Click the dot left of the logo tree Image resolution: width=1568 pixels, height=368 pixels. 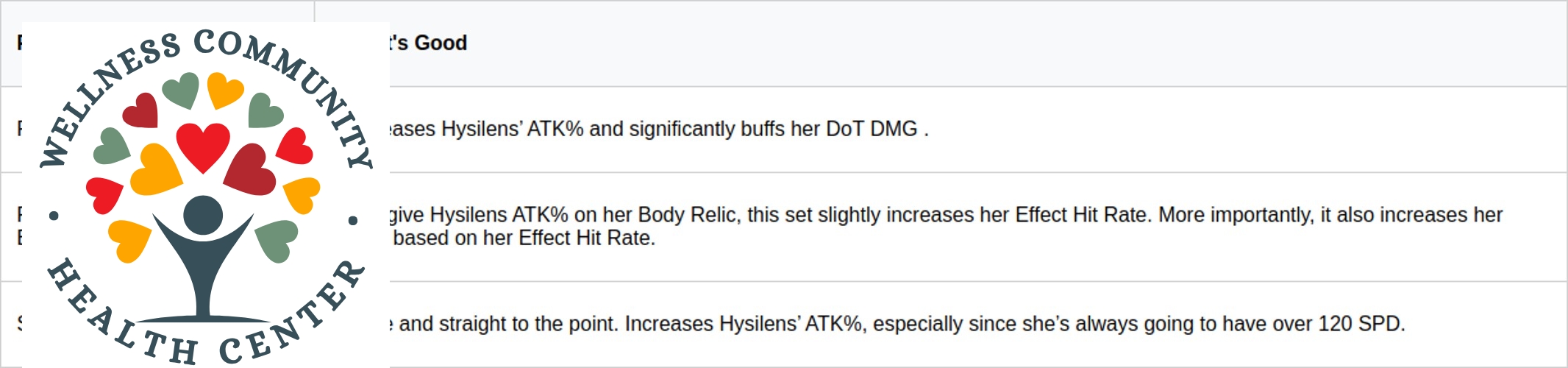pyautogui.click(x=54, y=216)
